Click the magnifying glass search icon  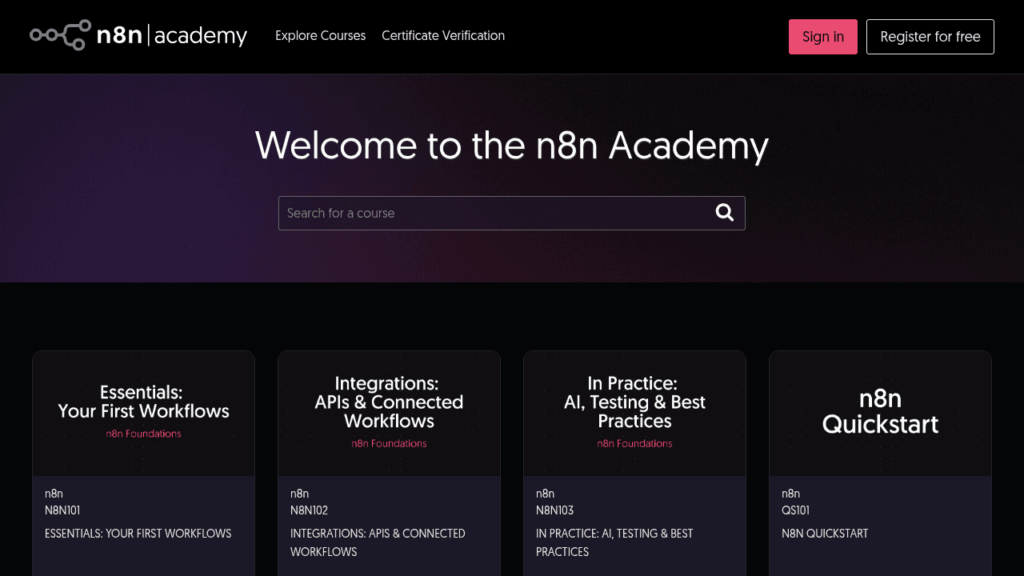tap(724, 212)
